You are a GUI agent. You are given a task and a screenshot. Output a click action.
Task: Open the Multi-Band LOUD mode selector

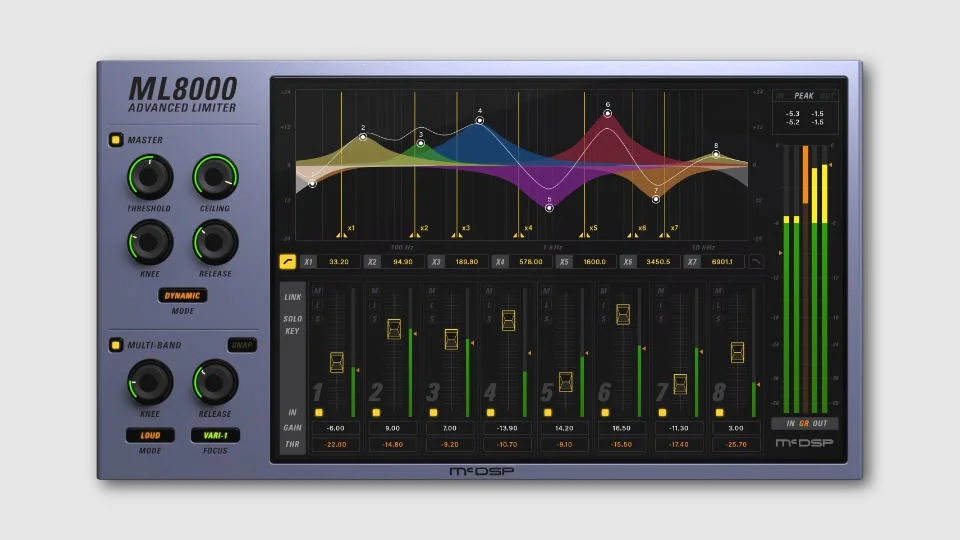[150, 435]
